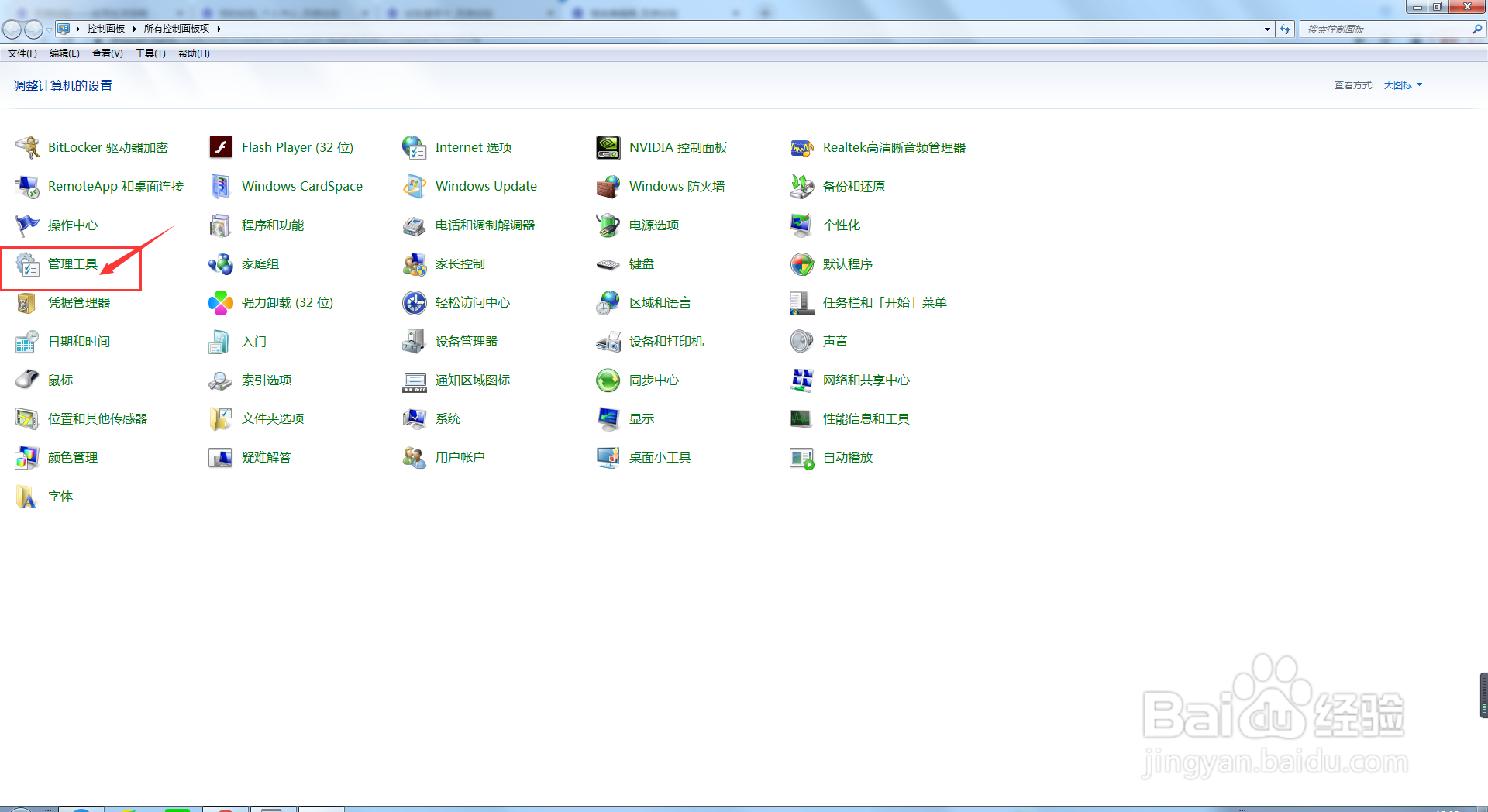Open RemoteApp 和桌面连接 icon
Image resolution: width=1488 pixels, height=812 pixels.
27,186
